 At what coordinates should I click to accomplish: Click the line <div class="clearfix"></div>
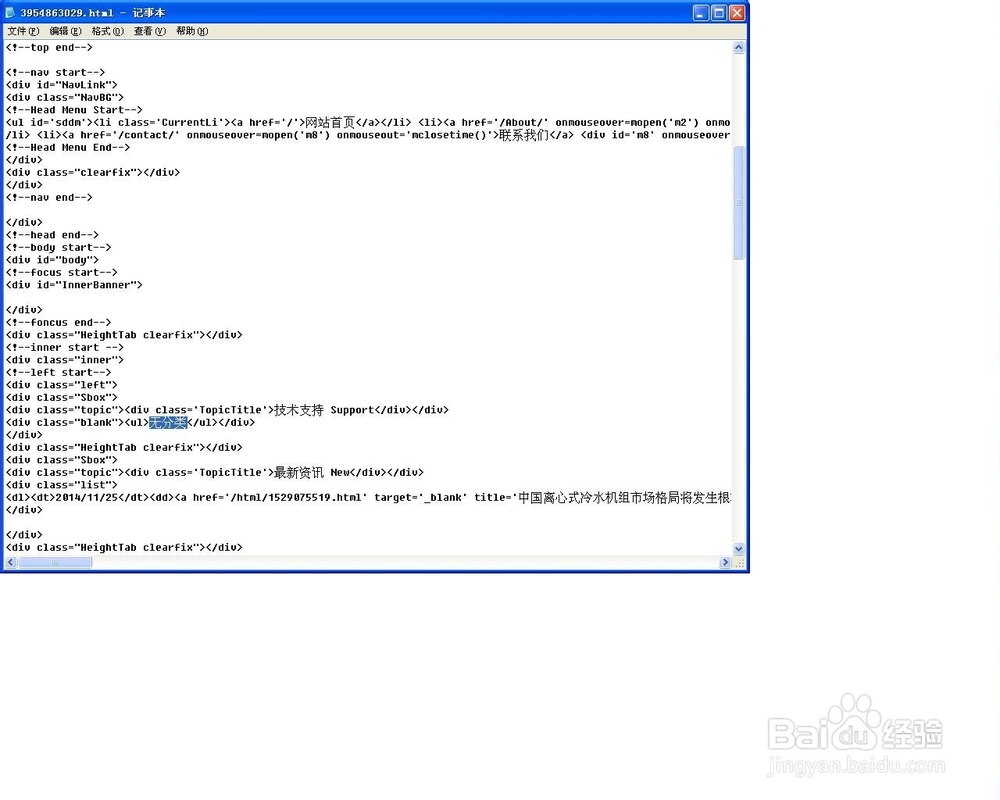[x=93, y=172]
